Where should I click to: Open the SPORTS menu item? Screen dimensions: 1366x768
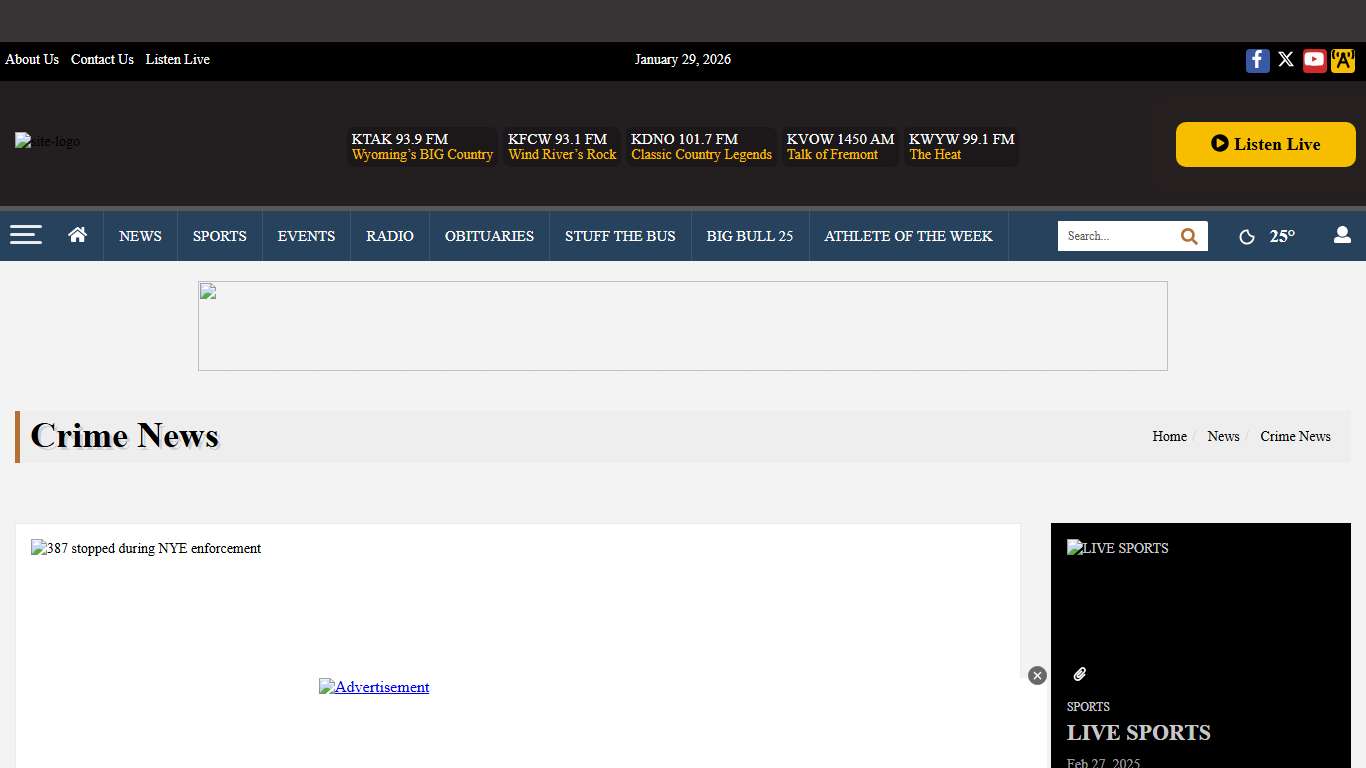(x=219, y=236)
